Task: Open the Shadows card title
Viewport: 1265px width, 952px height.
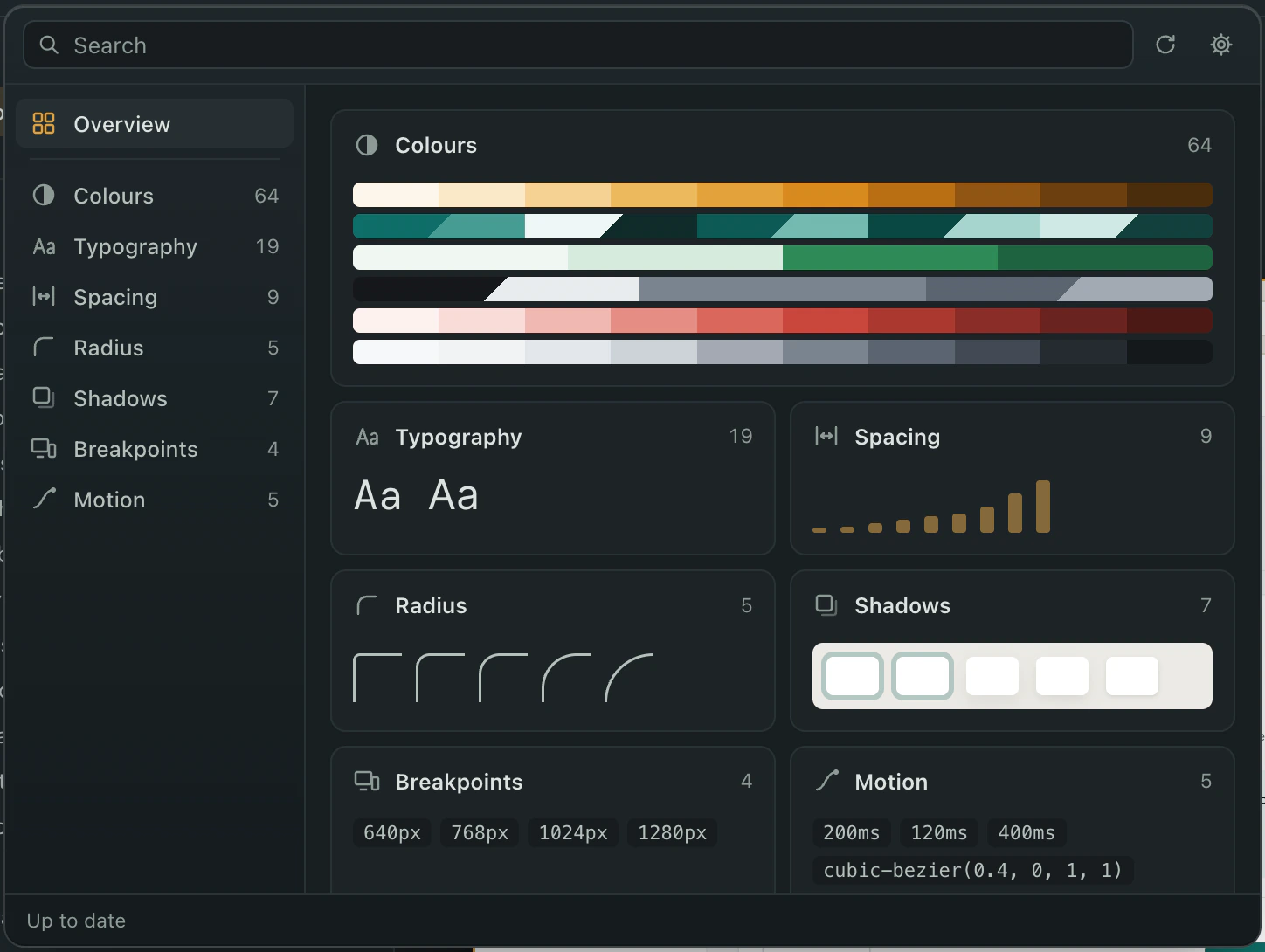Action: 902,605
